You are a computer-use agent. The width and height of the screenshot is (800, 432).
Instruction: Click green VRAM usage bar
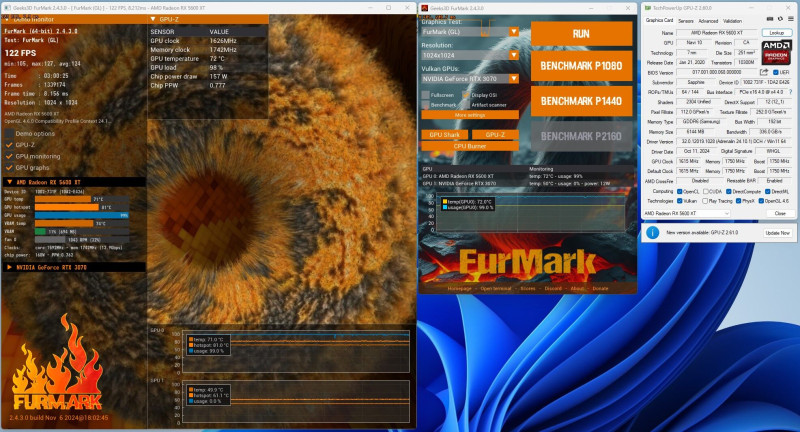pos(40,232)
